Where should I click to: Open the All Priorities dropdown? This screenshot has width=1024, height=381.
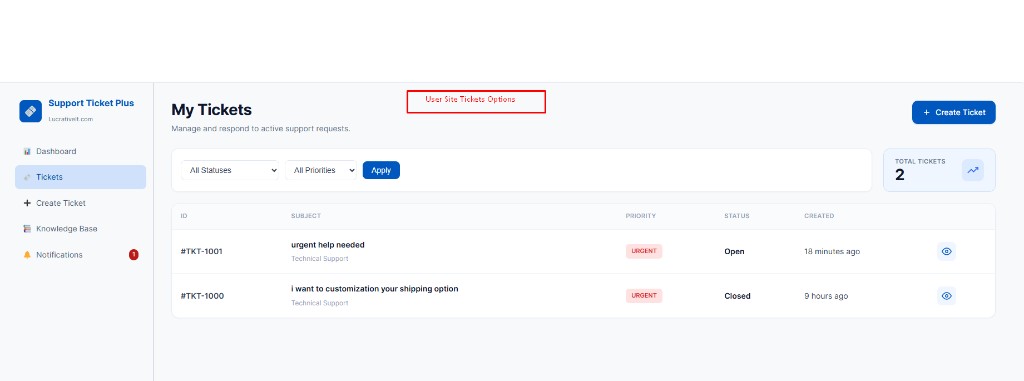321,170
